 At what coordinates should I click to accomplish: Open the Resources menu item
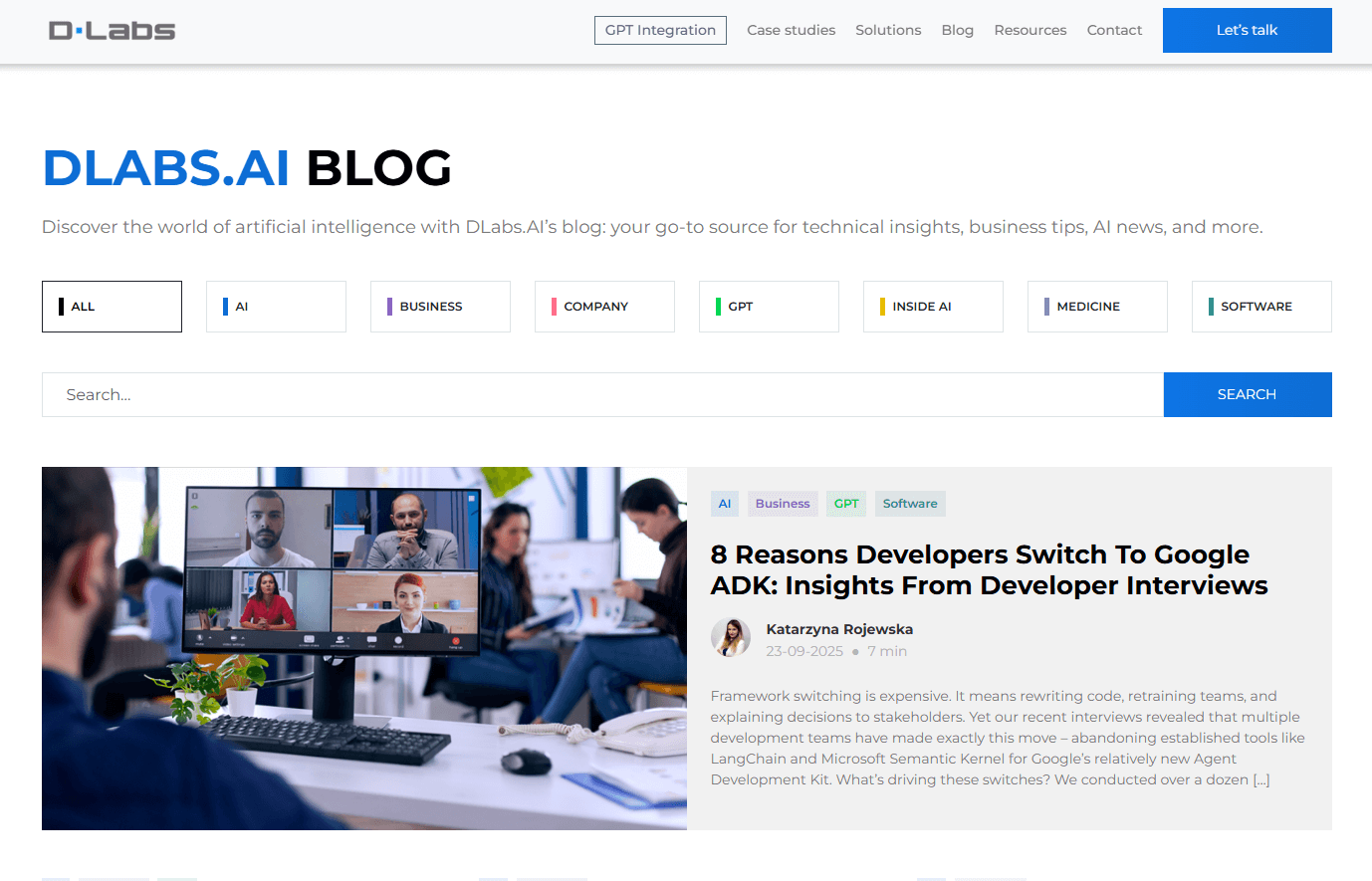coord(1029,30)
